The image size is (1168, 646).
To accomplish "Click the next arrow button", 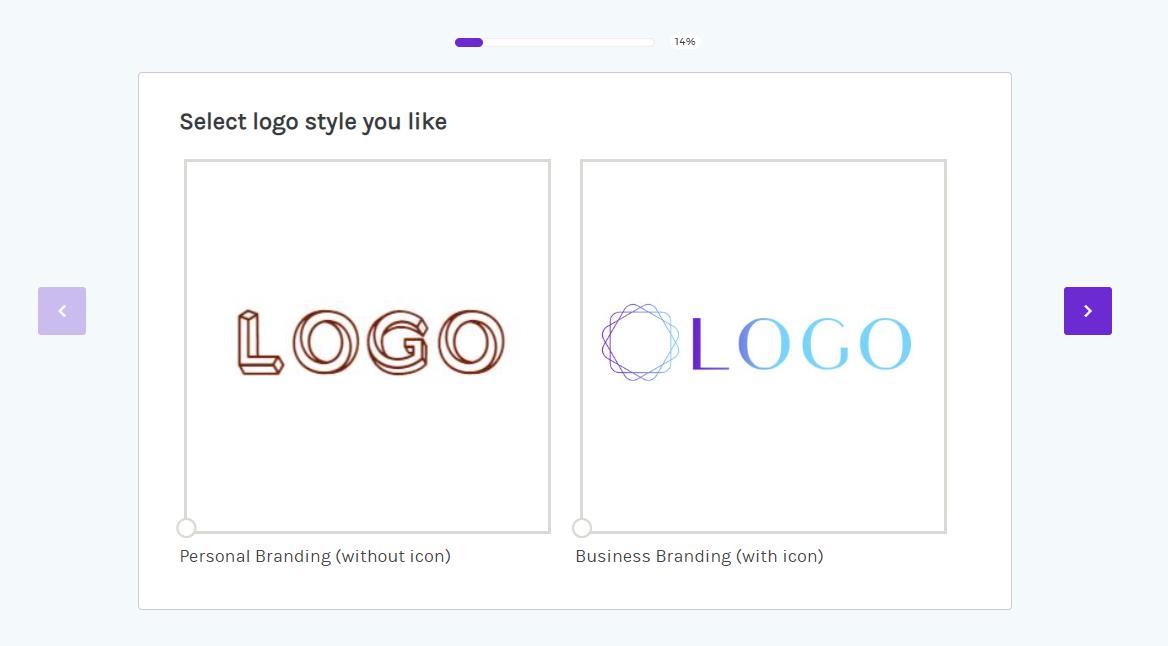I will (1087, 311).
